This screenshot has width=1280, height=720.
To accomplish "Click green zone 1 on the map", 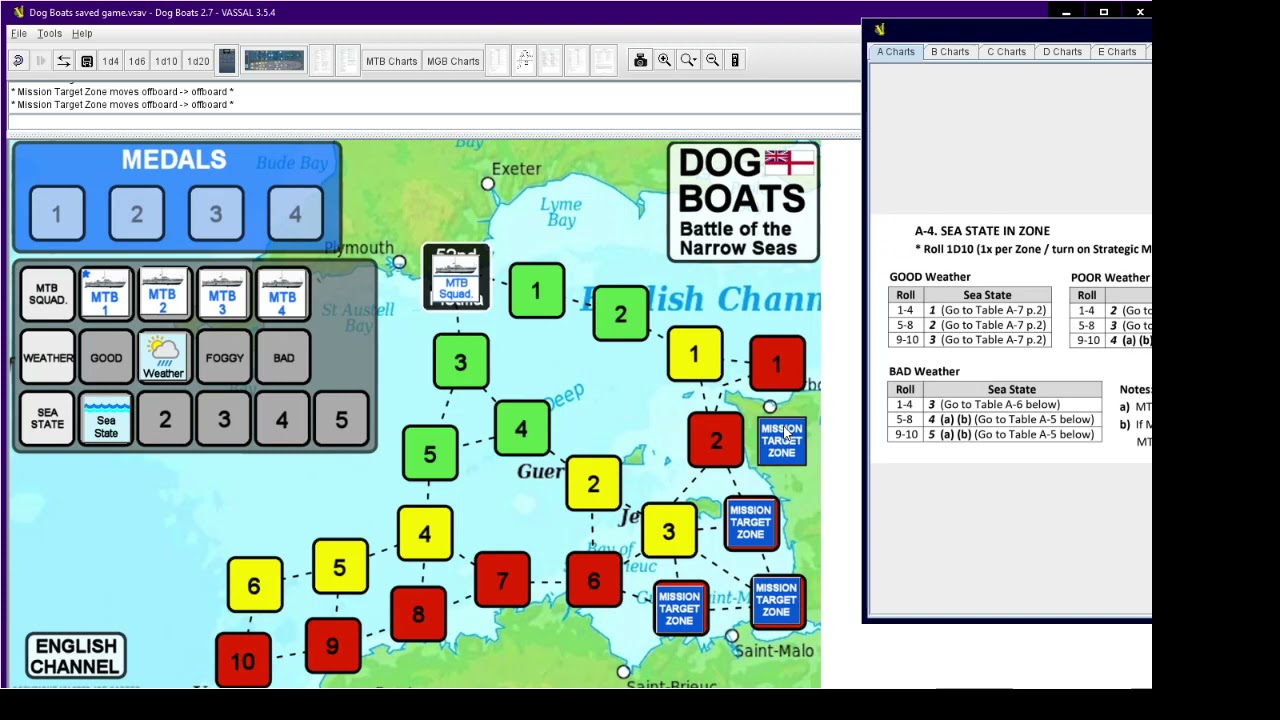I will (537, 291).
